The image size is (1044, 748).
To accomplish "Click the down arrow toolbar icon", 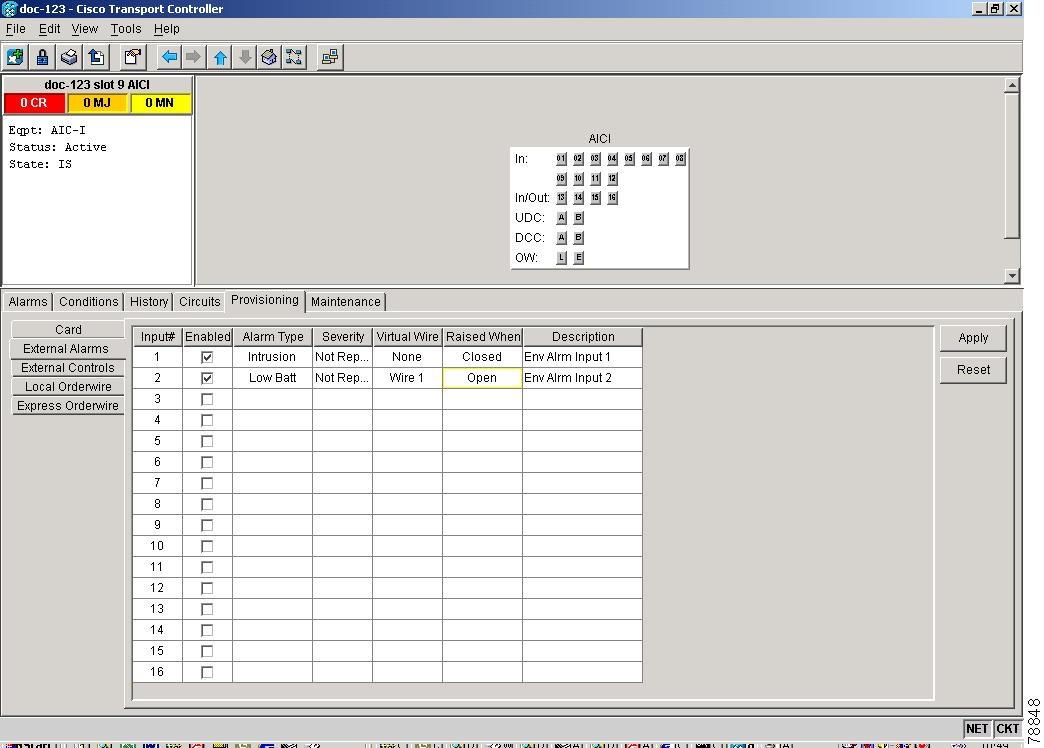I will 245,57.
